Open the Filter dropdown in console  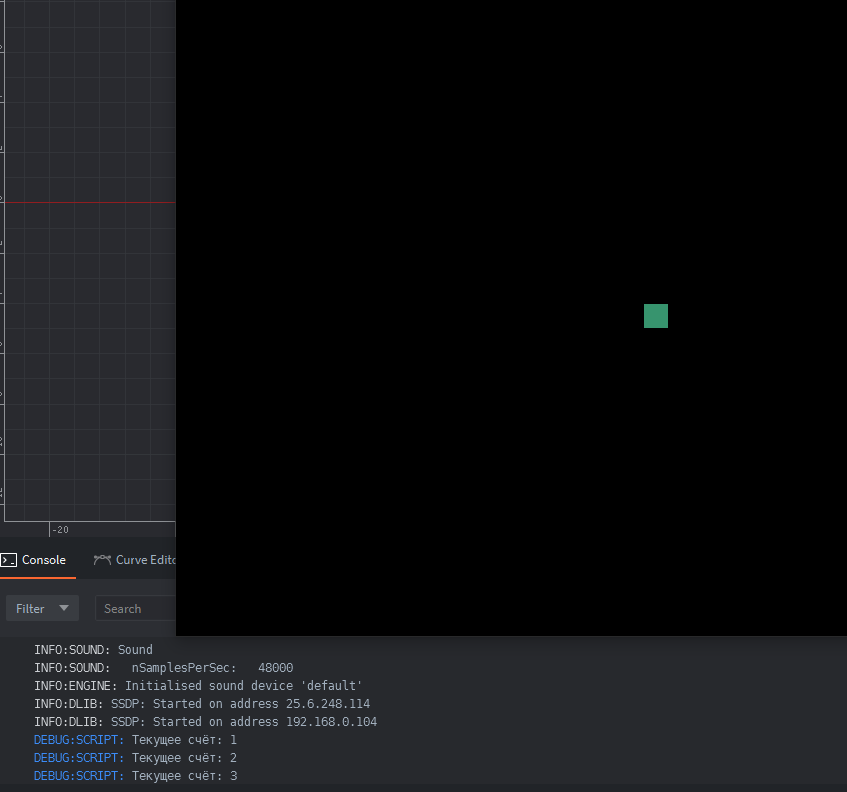coord(42,608)
